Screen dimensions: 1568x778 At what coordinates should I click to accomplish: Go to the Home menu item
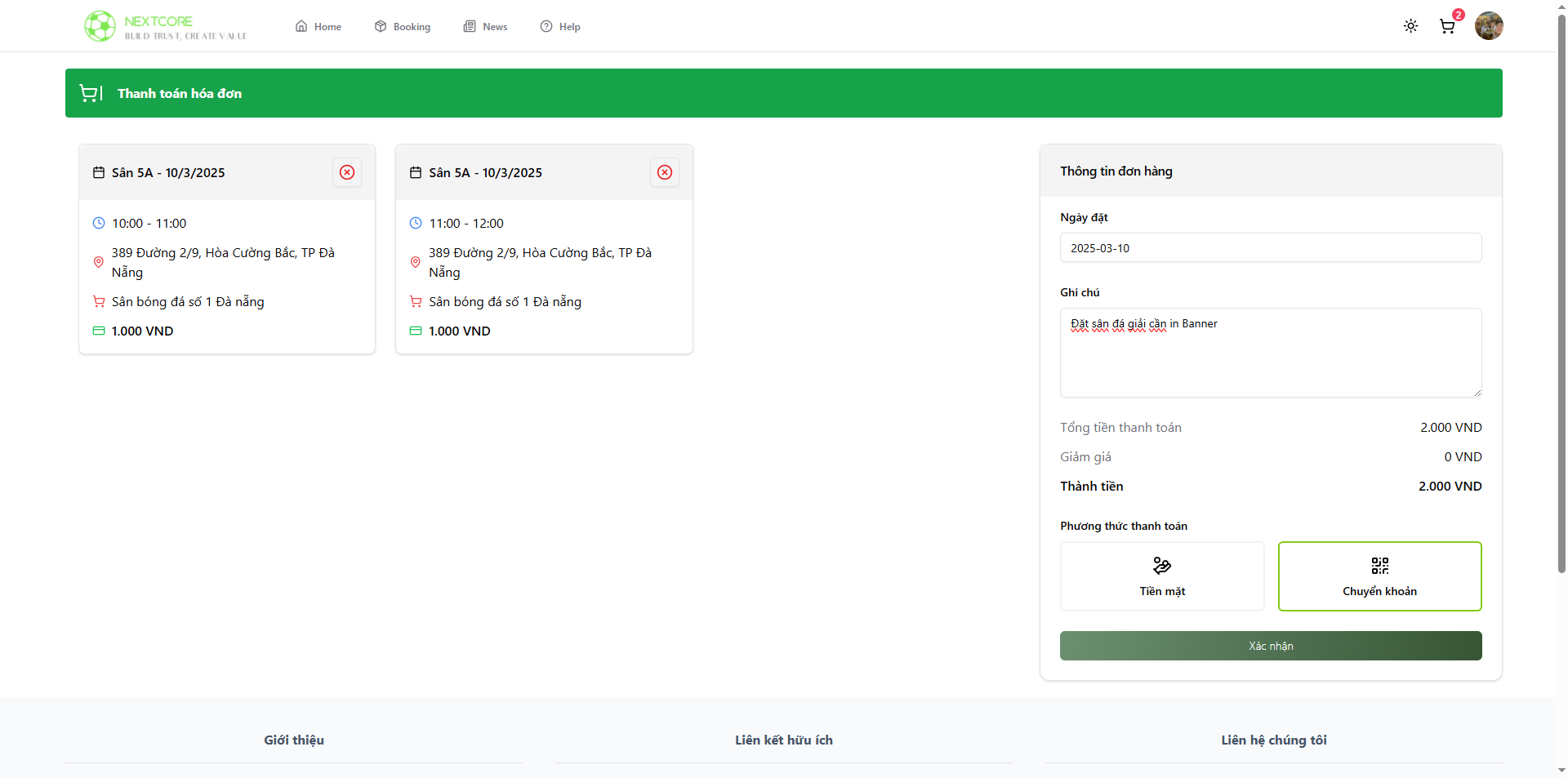click(318, 27)
